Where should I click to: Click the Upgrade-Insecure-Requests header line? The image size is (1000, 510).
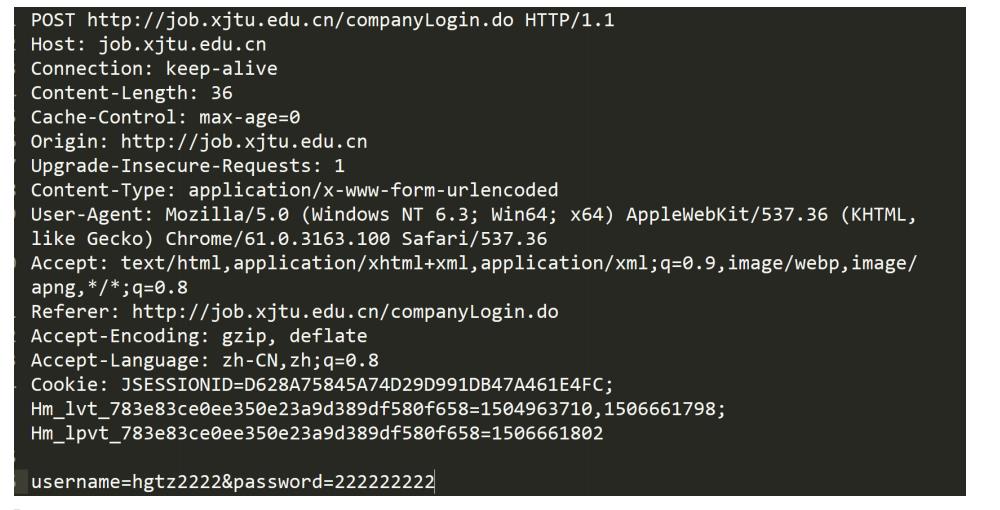tap(188, 166)
